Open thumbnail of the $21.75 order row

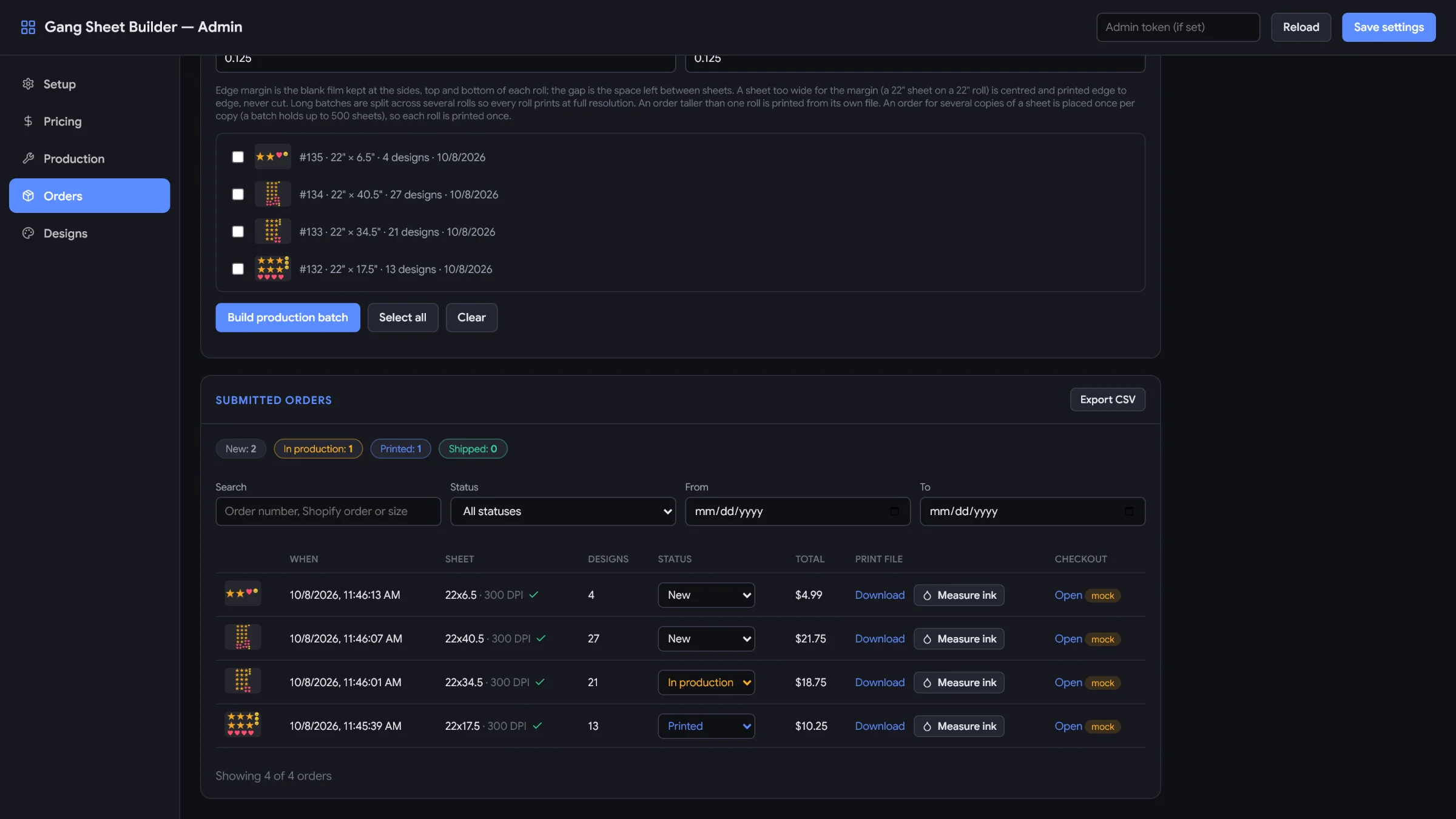tap(243, 637)
